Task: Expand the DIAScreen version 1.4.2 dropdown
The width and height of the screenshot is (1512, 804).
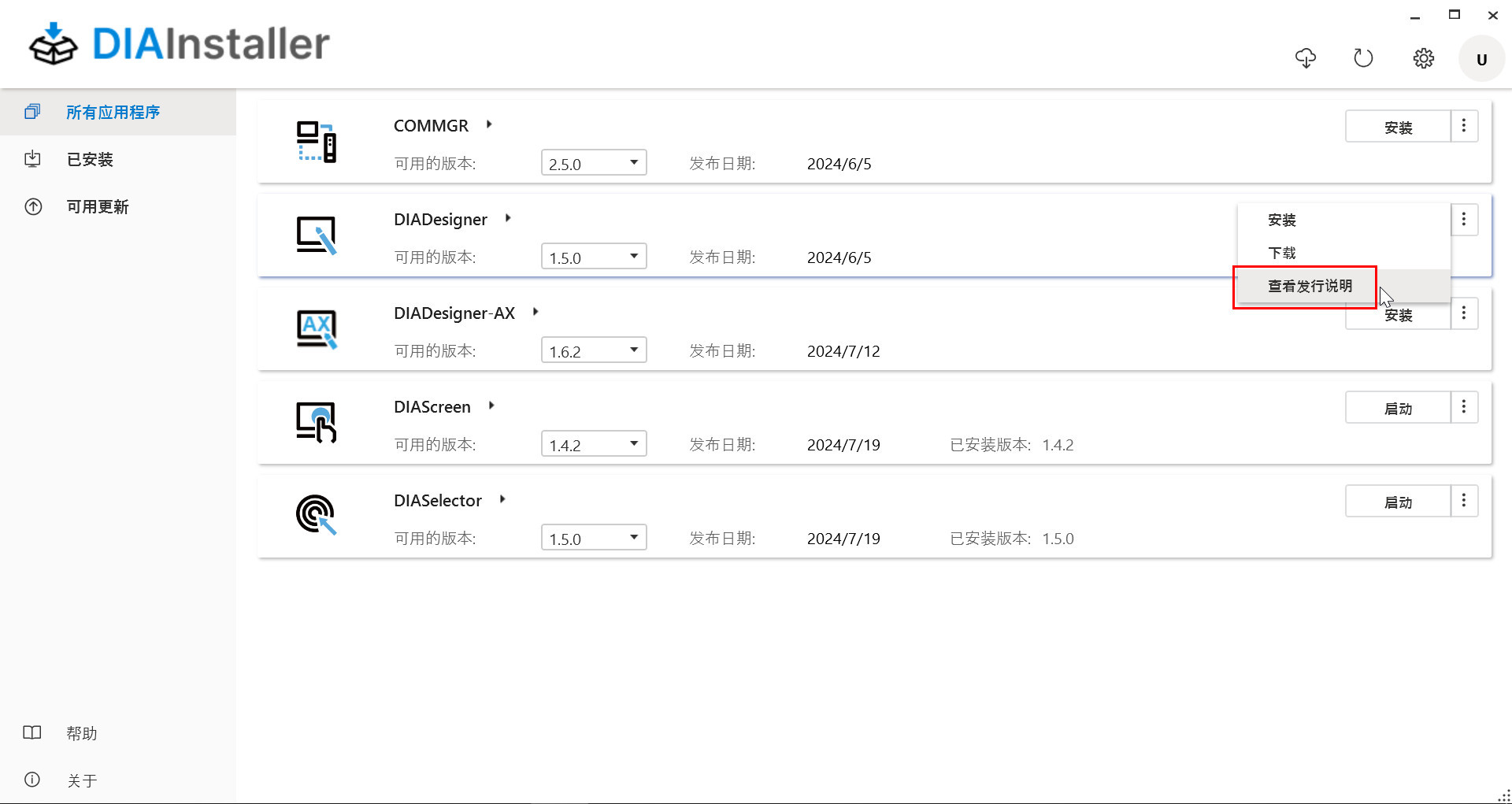Action: click(594, 444)
